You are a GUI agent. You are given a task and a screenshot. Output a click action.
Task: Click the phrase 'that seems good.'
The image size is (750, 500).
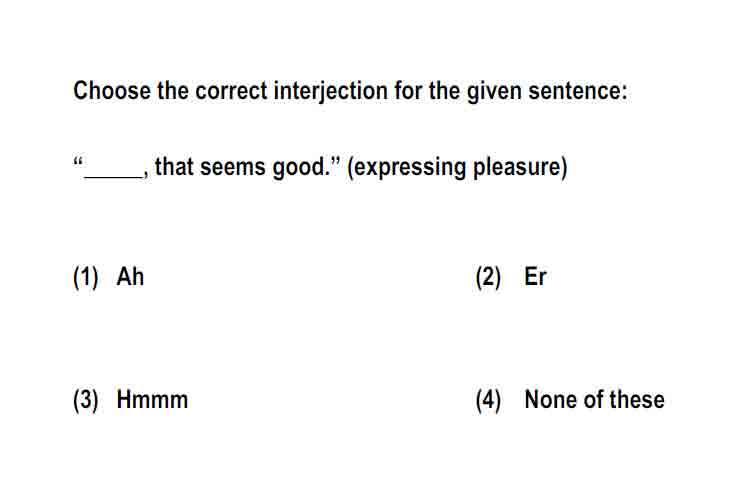[243, 167]
